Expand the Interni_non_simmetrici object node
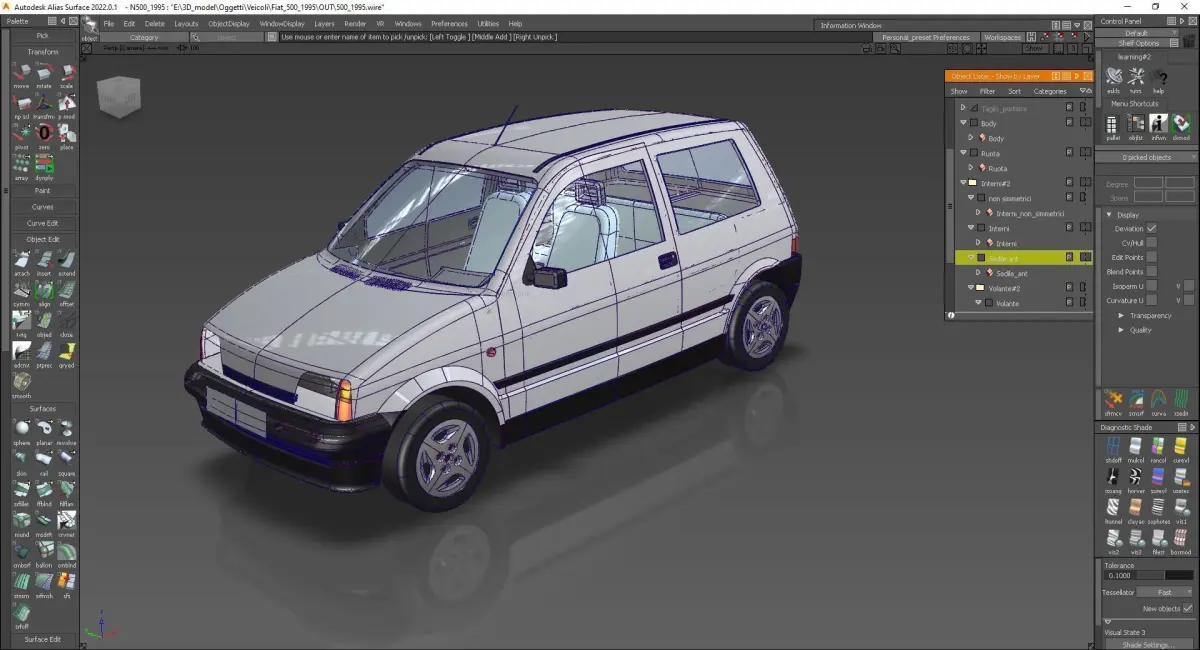This screenshot has width=1200, height=650. [978, 213]
